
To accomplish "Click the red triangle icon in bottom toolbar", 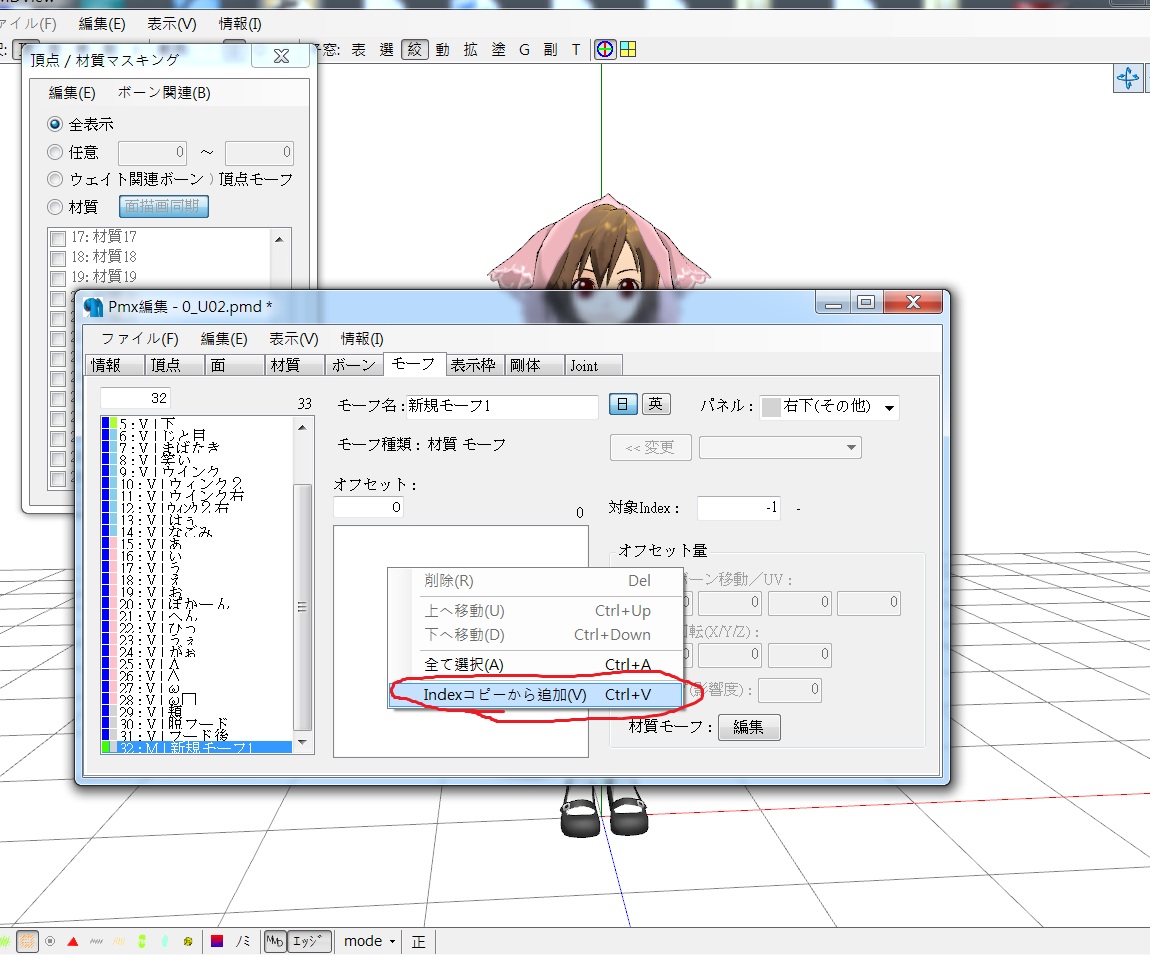I will 73,942.
